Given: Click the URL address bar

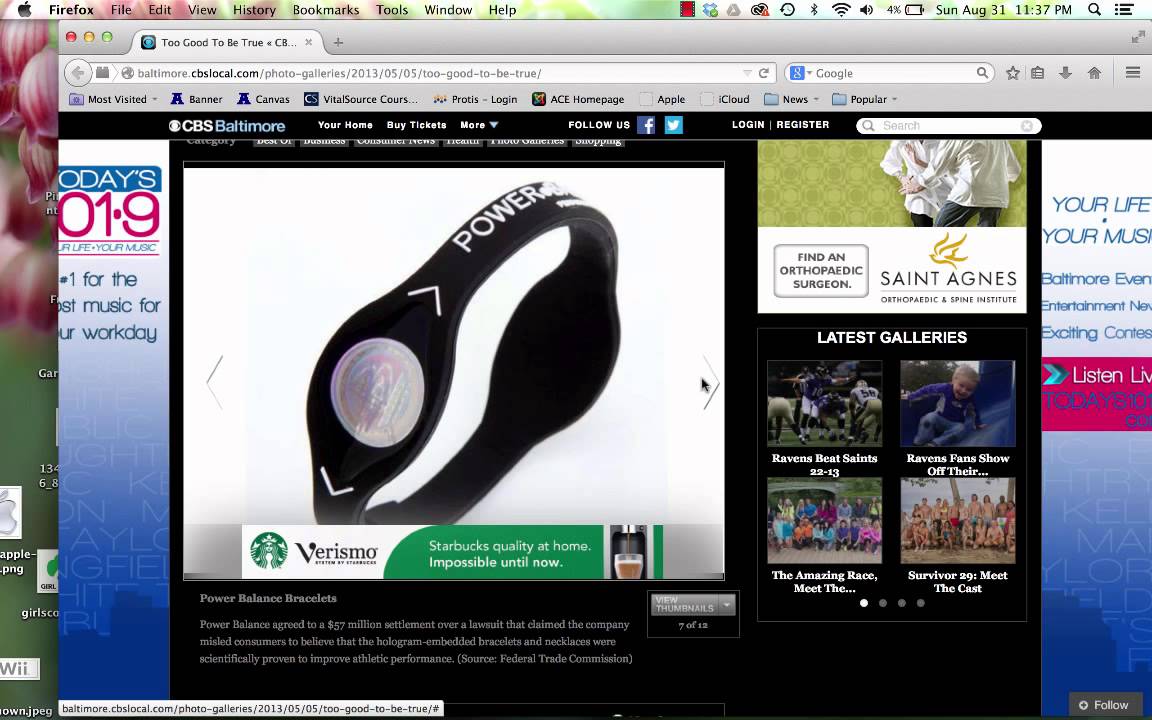Looking at the screenshot, I should pos(433,73).
